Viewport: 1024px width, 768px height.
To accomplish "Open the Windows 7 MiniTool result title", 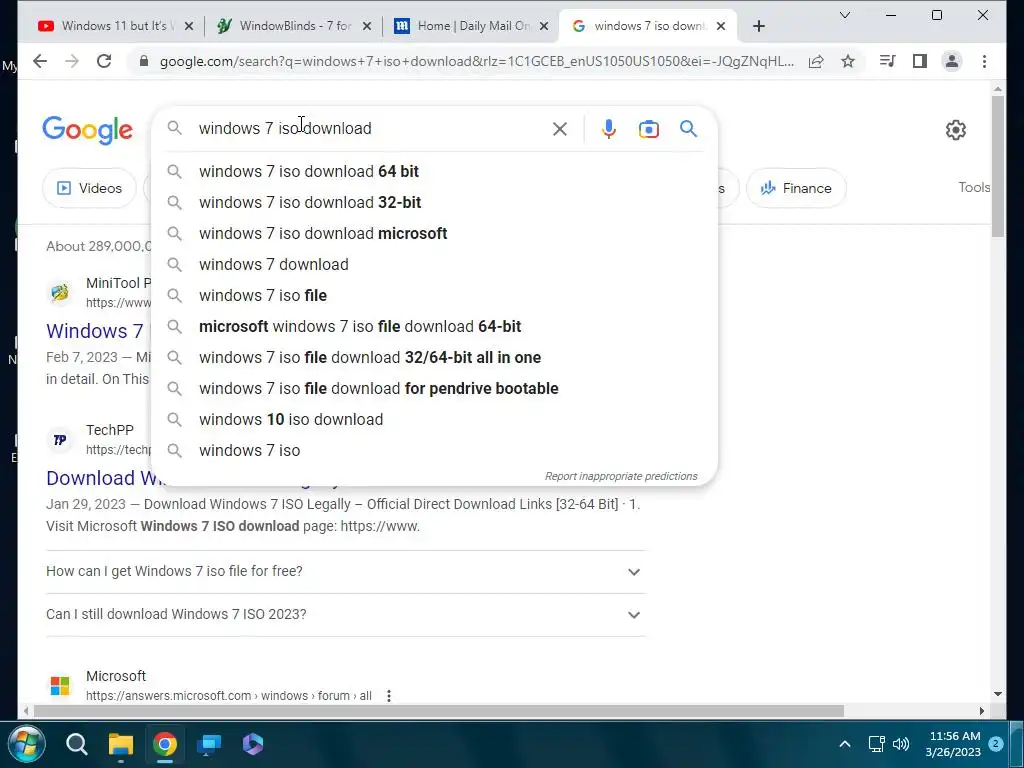I will pos(95,331).
